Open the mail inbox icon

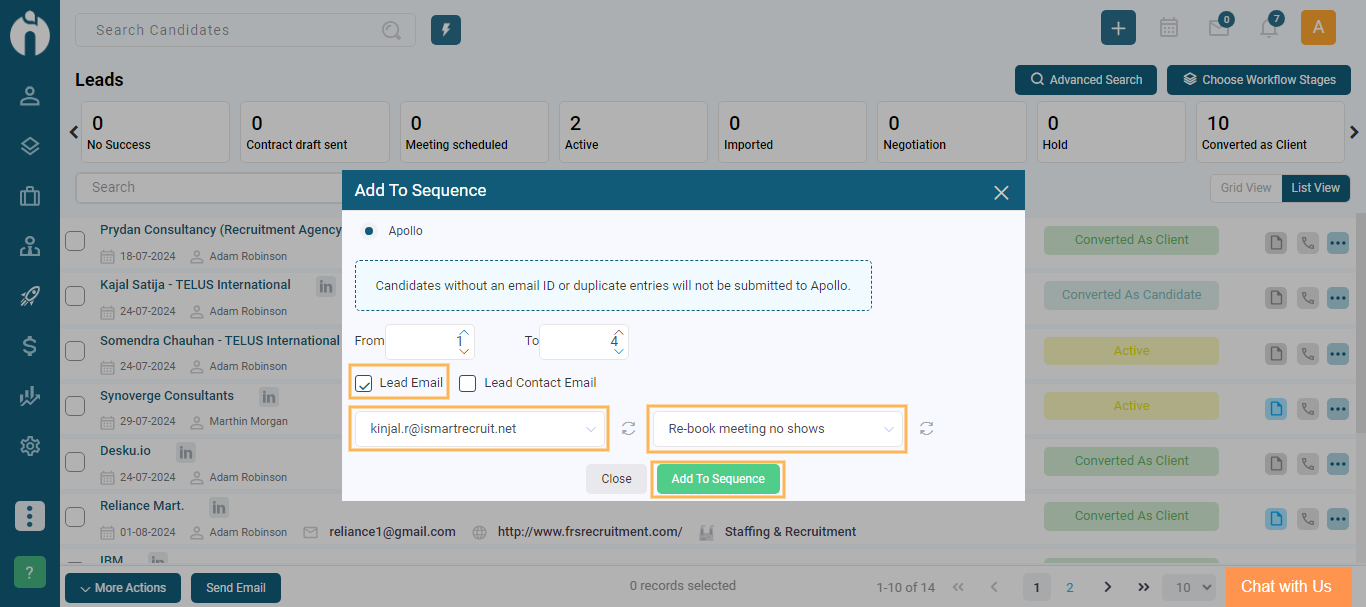[1218, 28]
